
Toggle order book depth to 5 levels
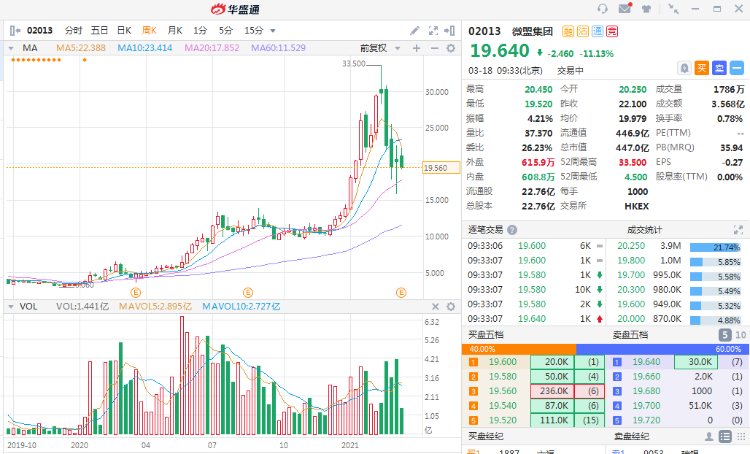[x=724, y=334]
